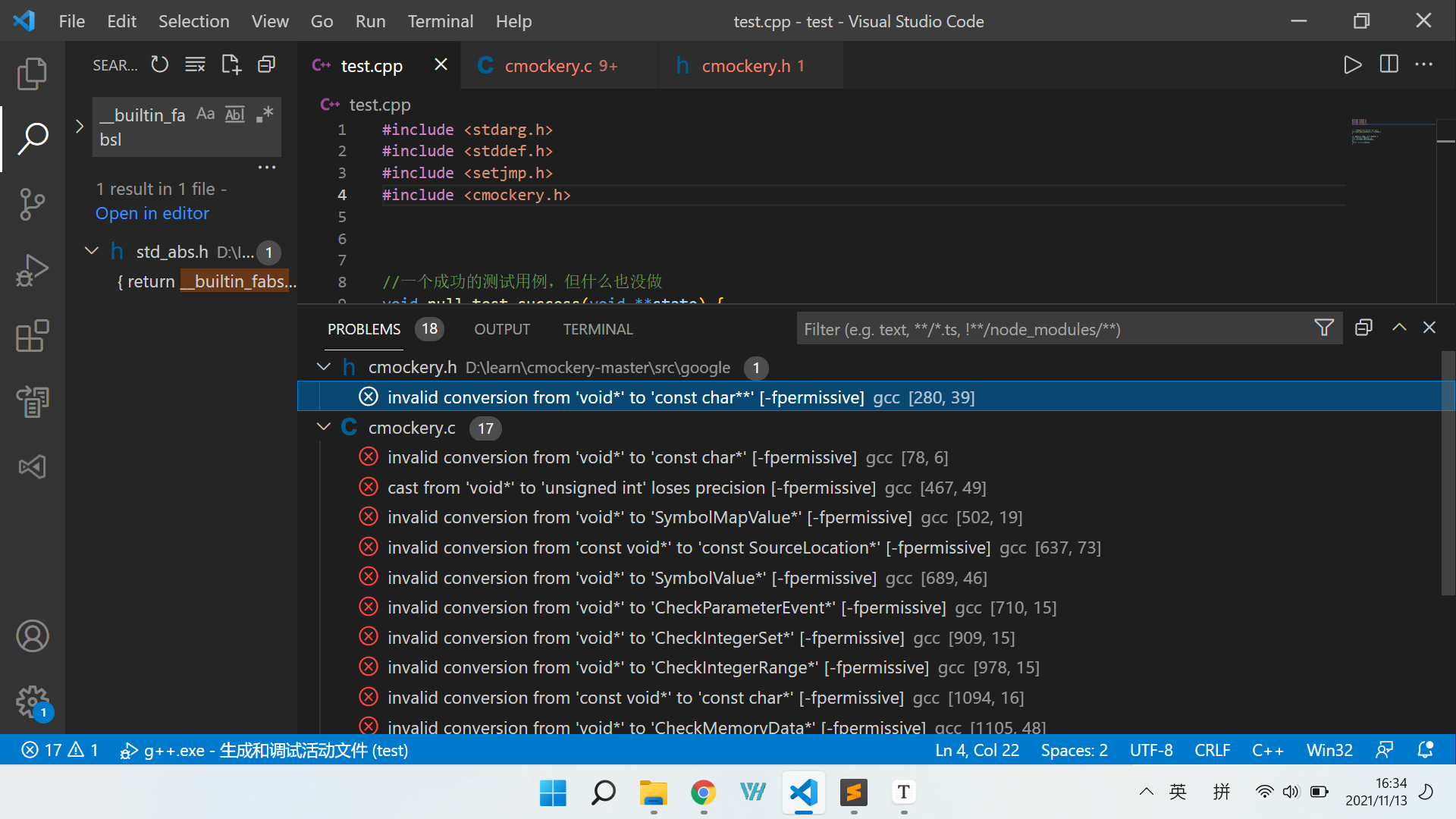Collapse cmockery.c problems group
Screen dimensions: 1456x819
click(324, 427)
